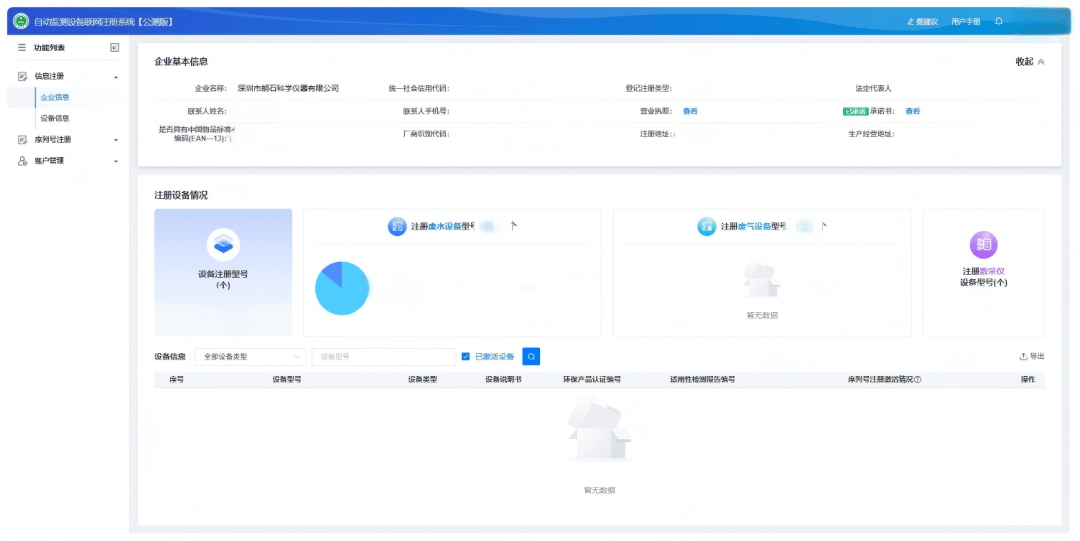Collapse the sidebar with the fold icon
This screenshot has width=1080, height=541.
tap(114, 48)
